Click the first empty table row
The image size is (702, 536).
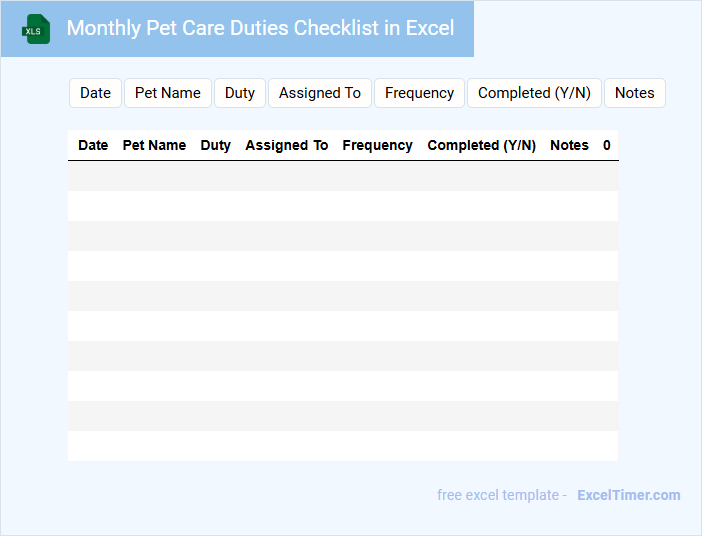[342, 176]
